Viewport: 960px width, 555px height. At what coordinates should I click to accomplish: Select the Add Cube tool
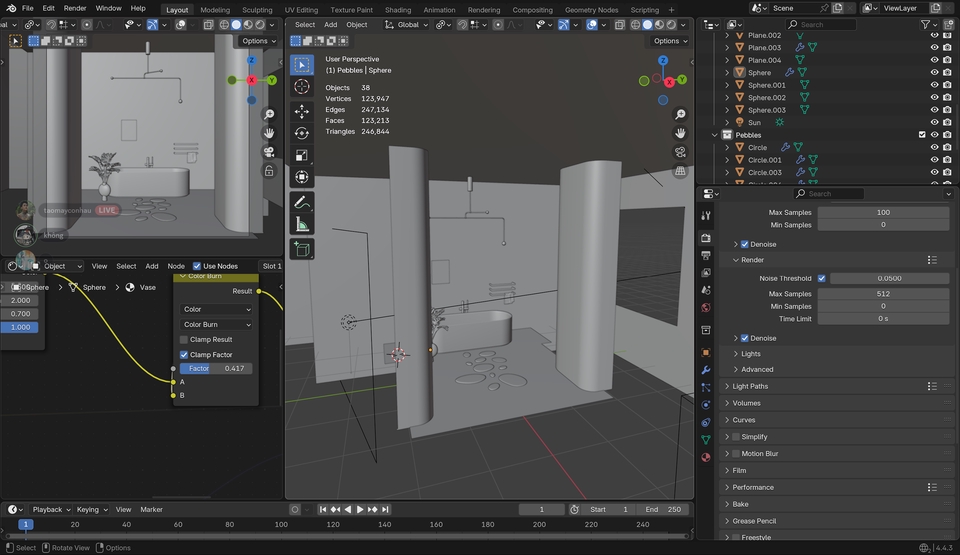(x=302, y=249)
